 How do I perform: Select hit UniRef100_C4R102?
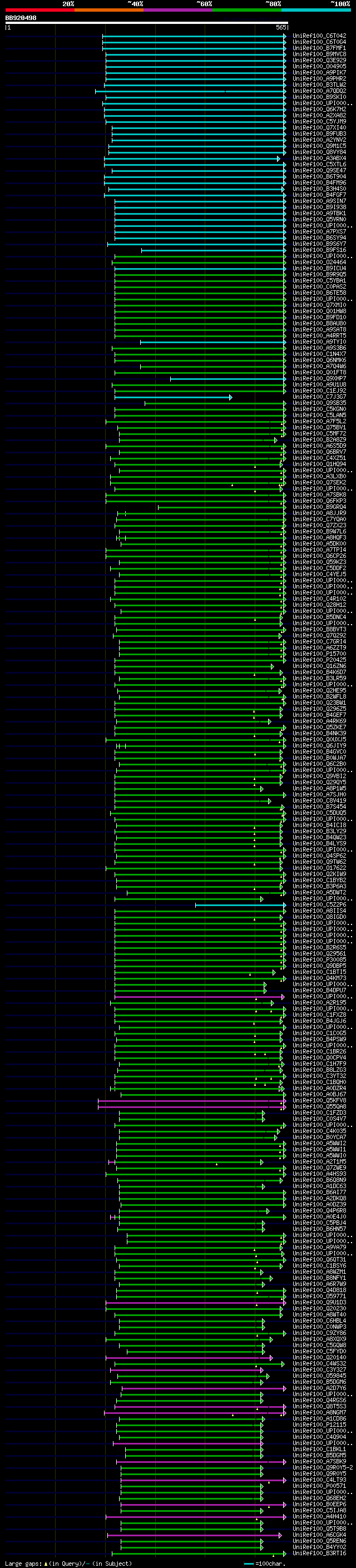point(319,599)
